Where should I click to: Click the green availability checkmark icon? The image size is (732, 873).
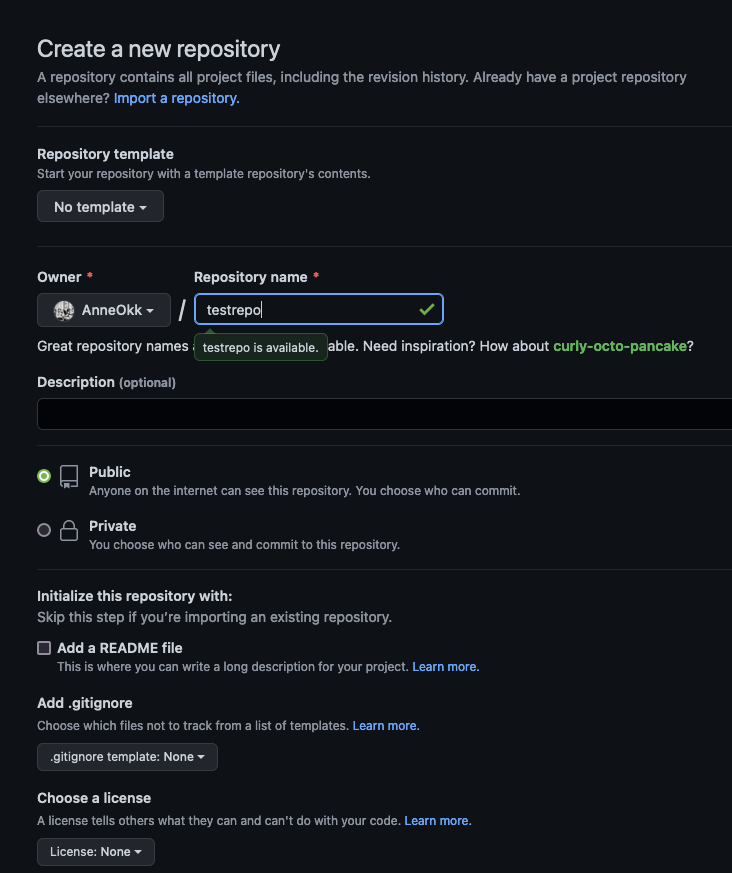427,310
